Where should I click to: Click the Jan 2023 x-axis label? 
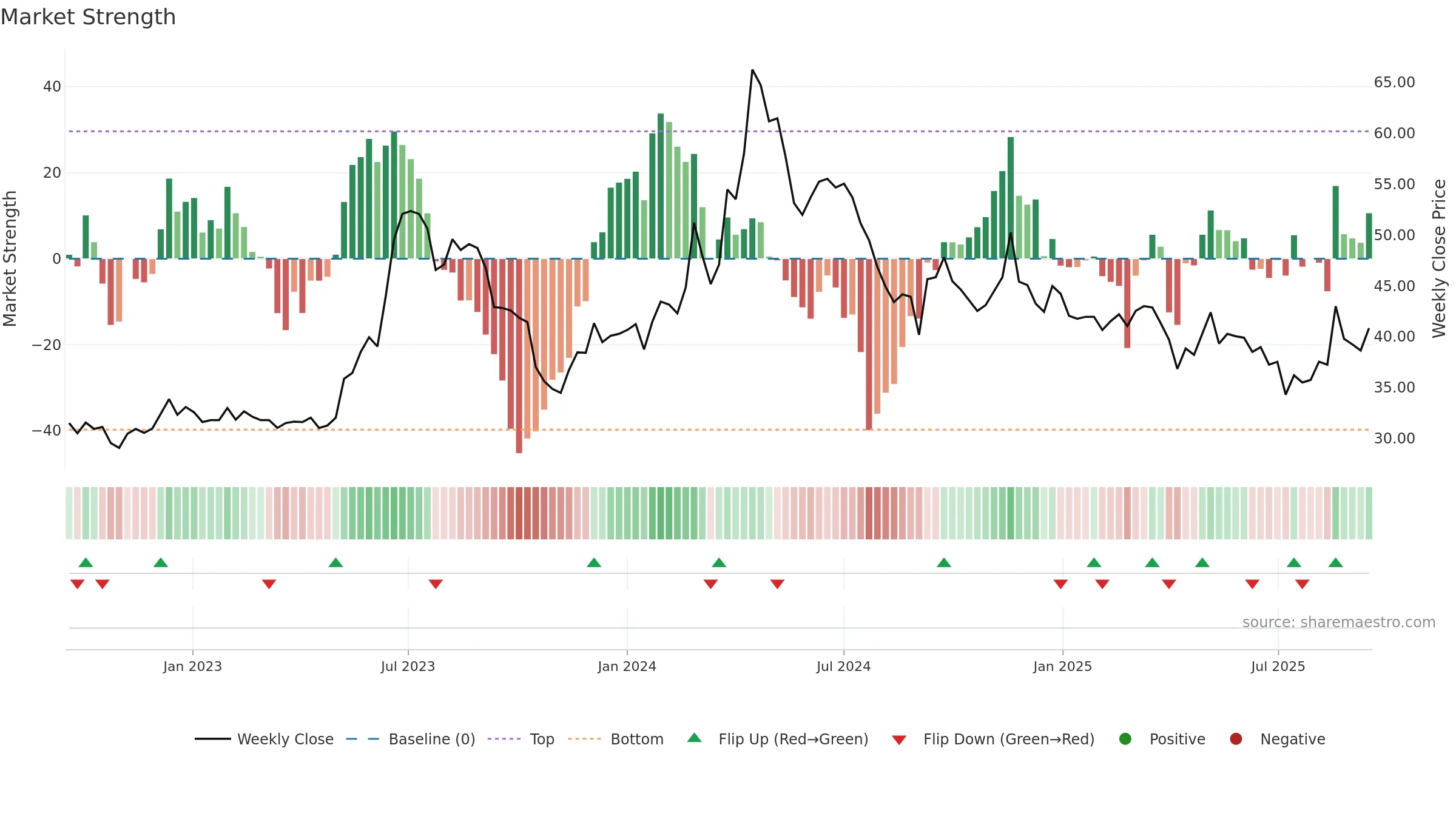tap(192, 666)
